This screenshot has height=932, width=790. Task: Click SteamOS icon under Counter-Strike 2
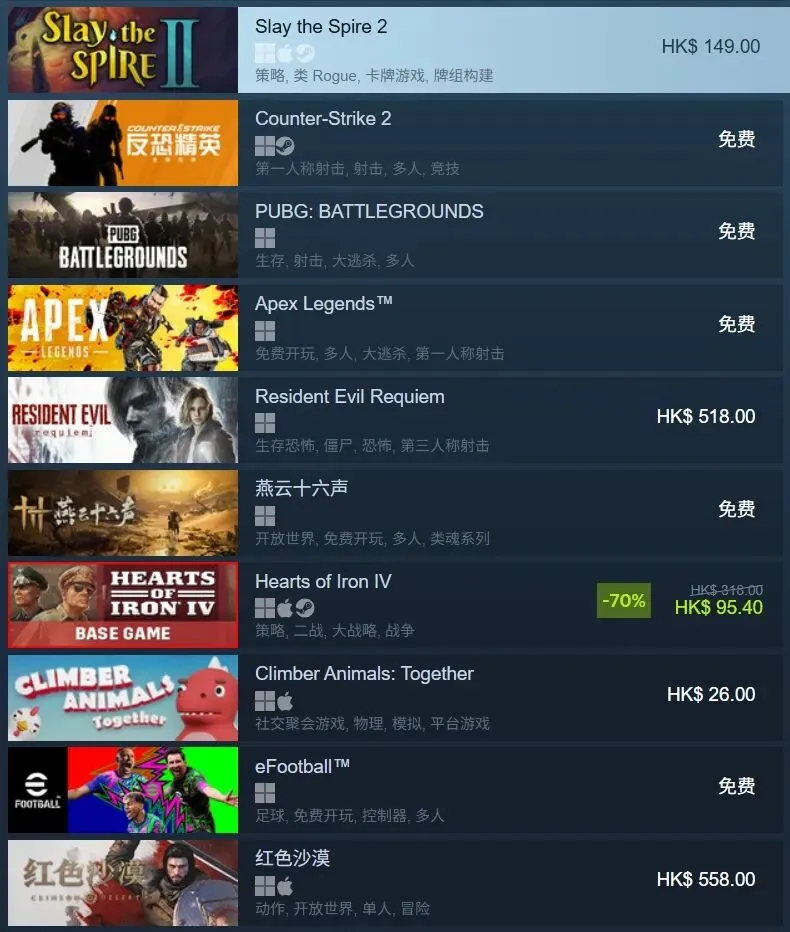click(285, 146)
